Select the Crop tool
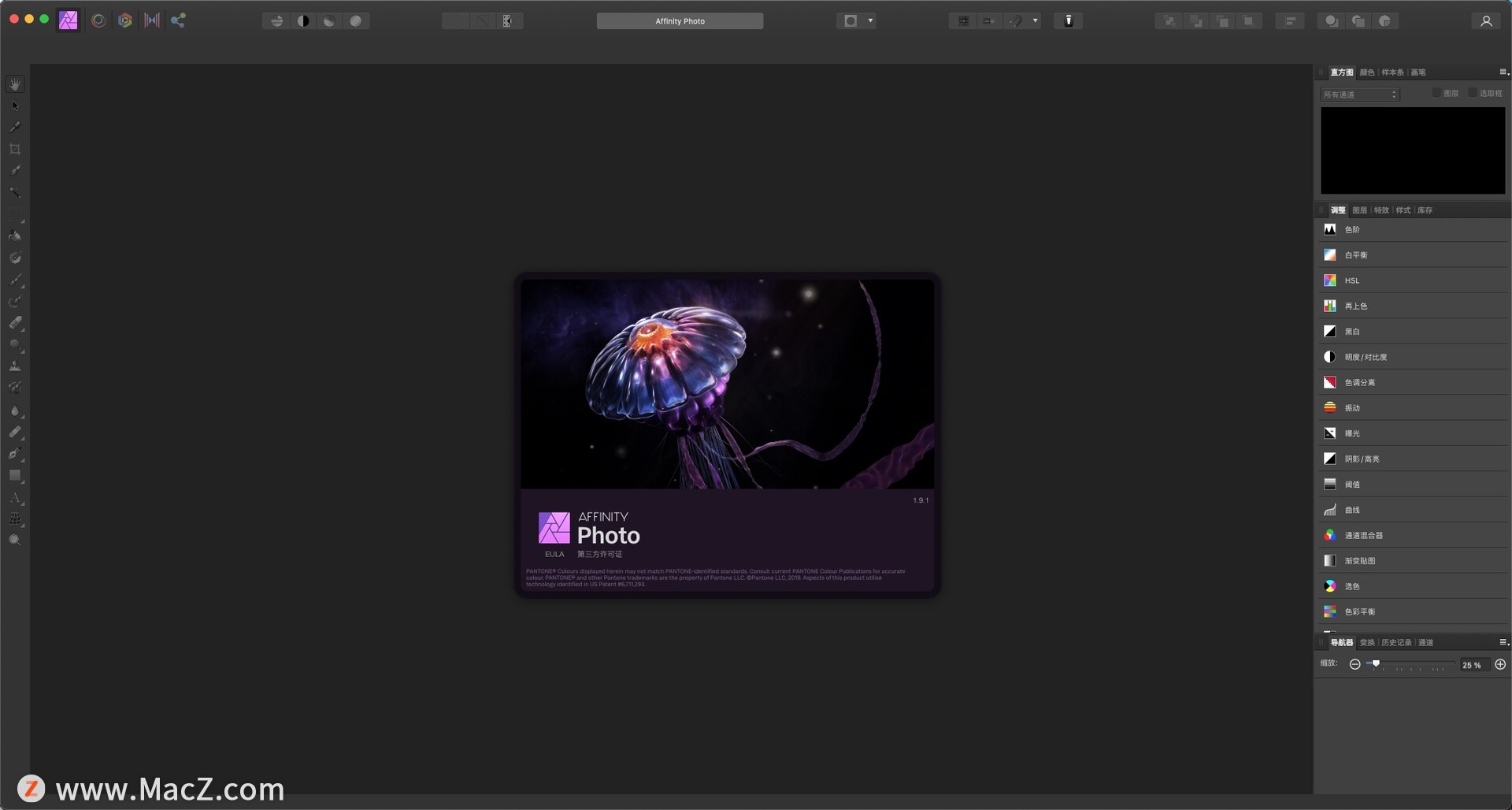The height and width of the screenshot is (810, 1512). coord(15,149)
